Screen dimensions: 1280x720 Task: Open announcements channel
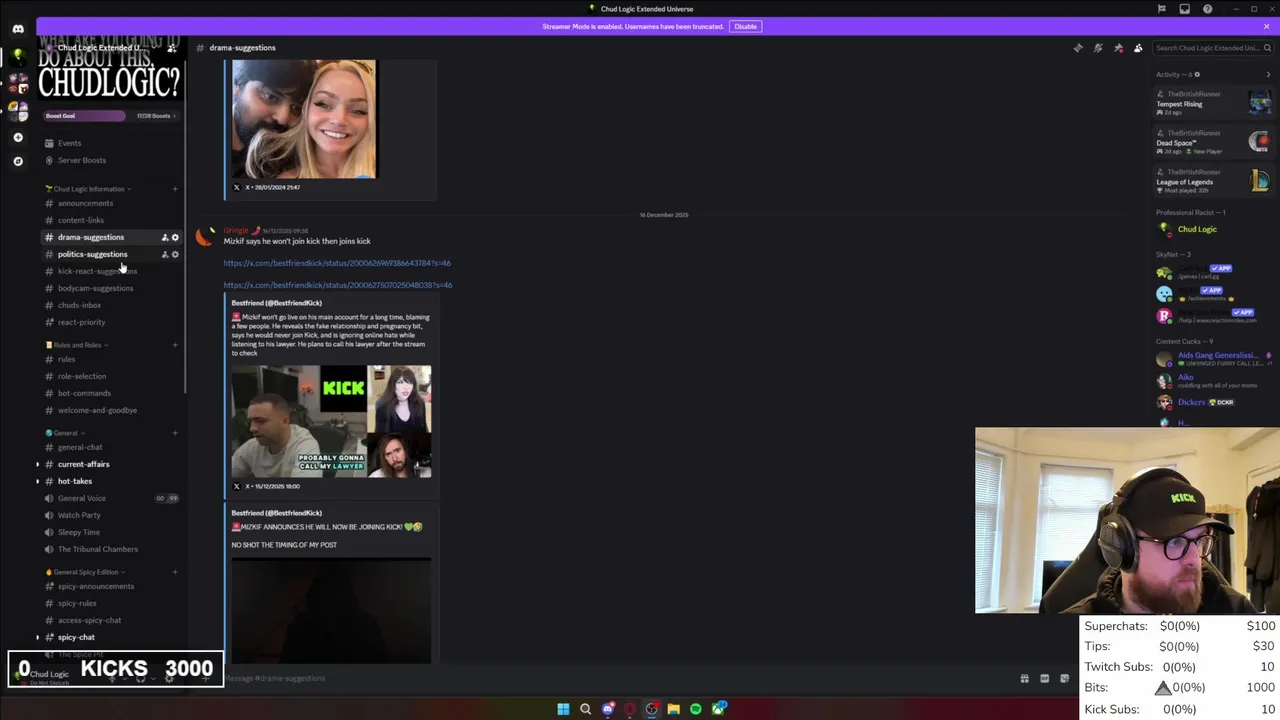pyautogui.click(x=85, y=203)
